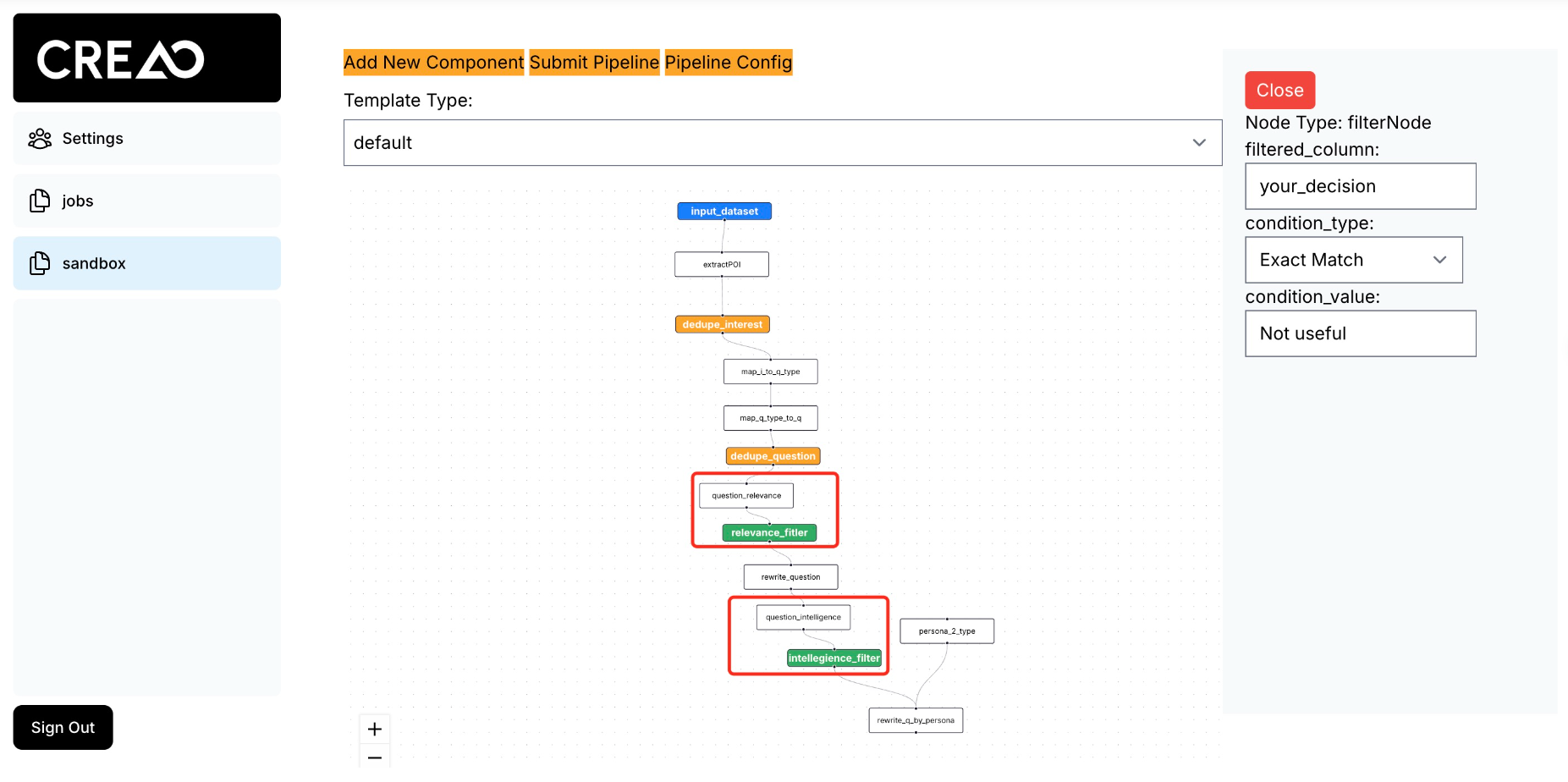This screenshot has height=782, width=1568.
Task: Click the Template Type label
Action: (408, 101)
